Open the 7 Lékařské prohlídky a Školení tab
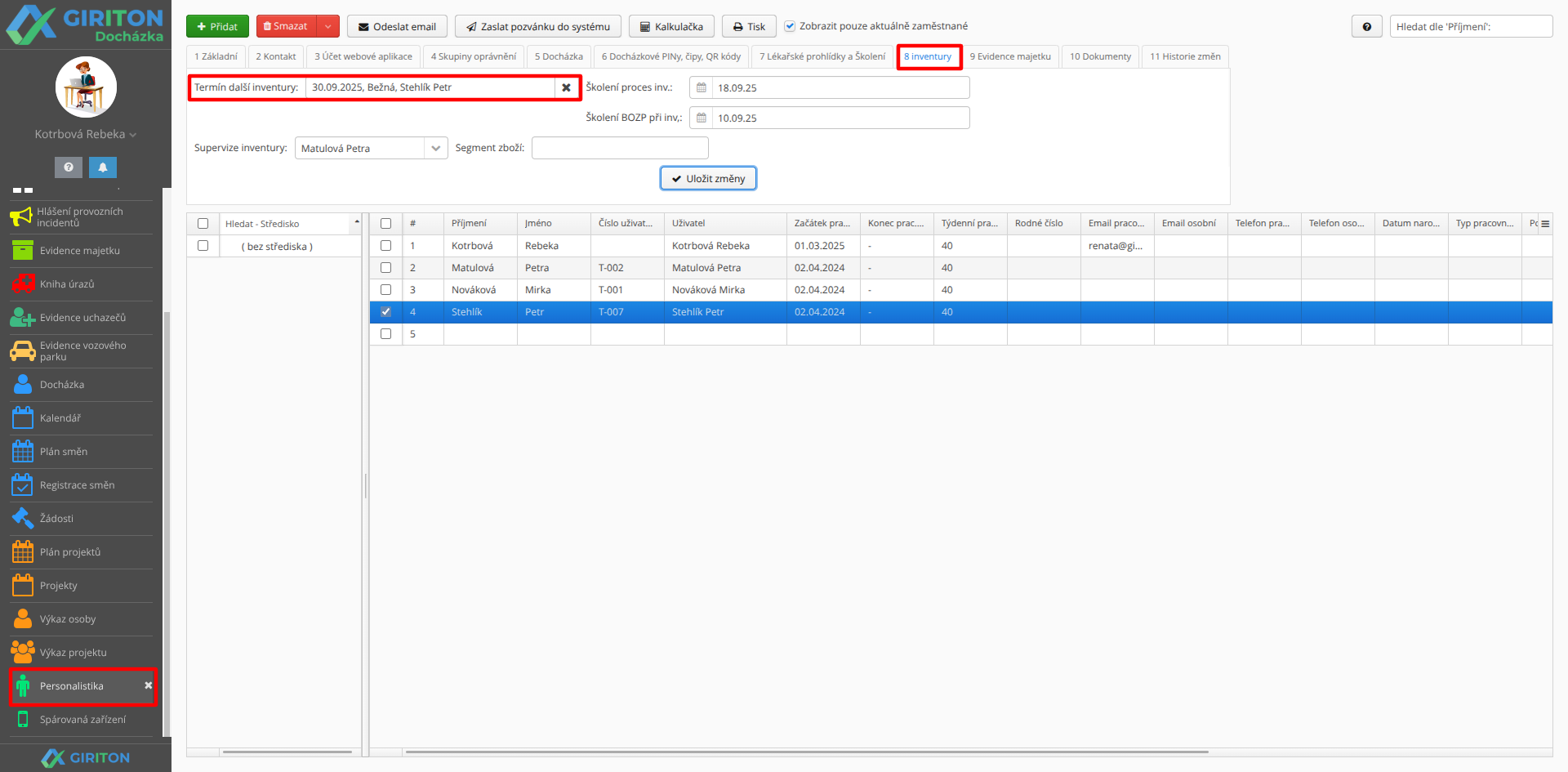The image size is (1568, 772). pyautogui.click(x=822, y=56)
